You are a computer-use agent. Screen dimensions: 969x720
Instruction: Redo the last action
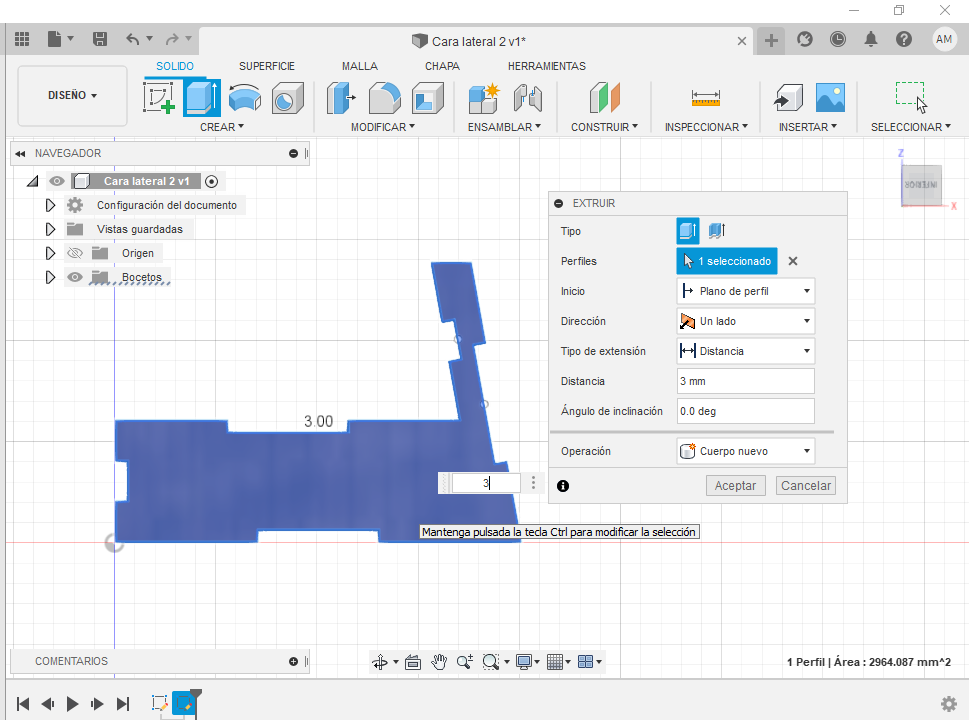(172, 40)
